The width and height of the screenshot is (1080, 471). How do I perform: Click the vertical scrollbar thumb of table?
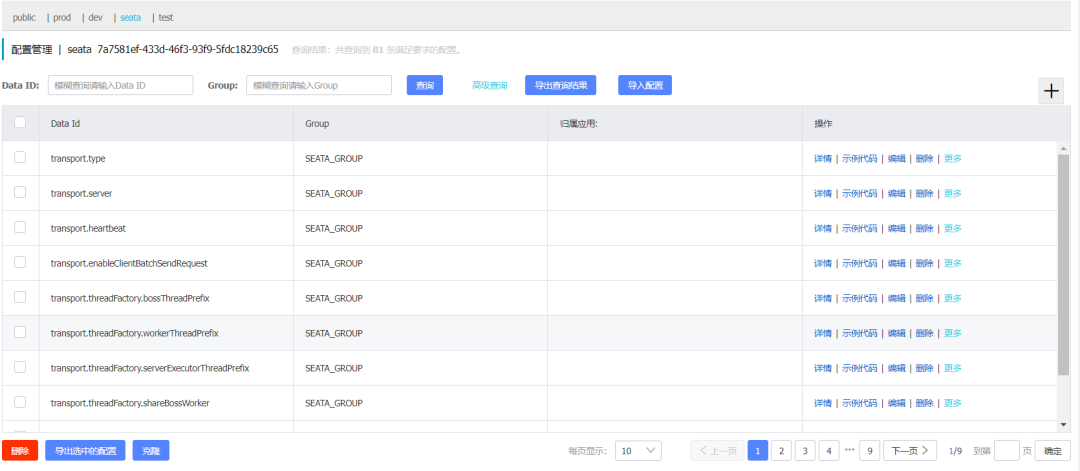(1063, 265)
